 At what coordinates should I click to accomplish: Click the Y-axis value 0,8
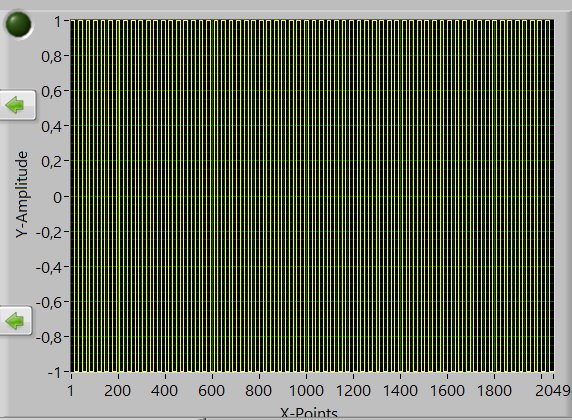[51, 57]
